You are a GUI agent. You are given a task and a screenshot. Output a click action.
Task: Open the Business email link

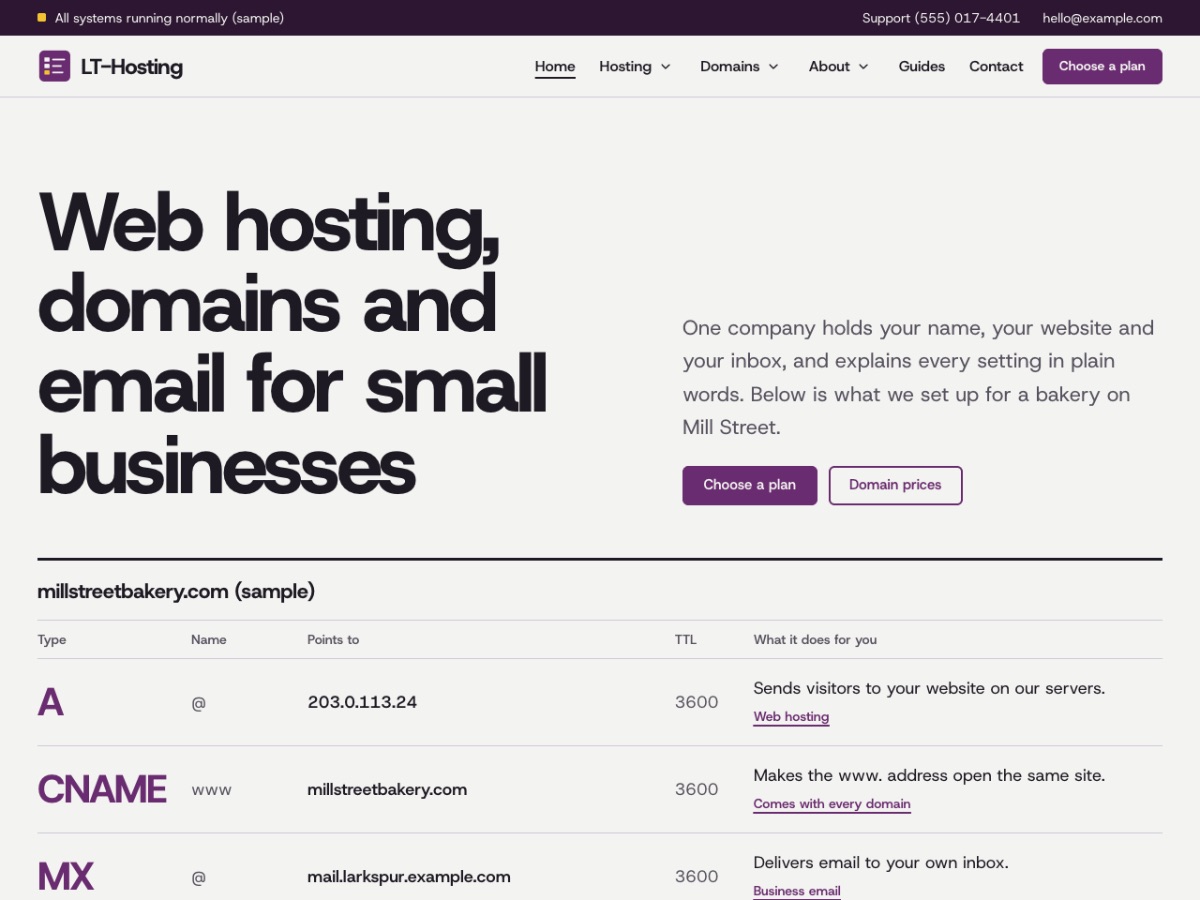click(797, 891)
